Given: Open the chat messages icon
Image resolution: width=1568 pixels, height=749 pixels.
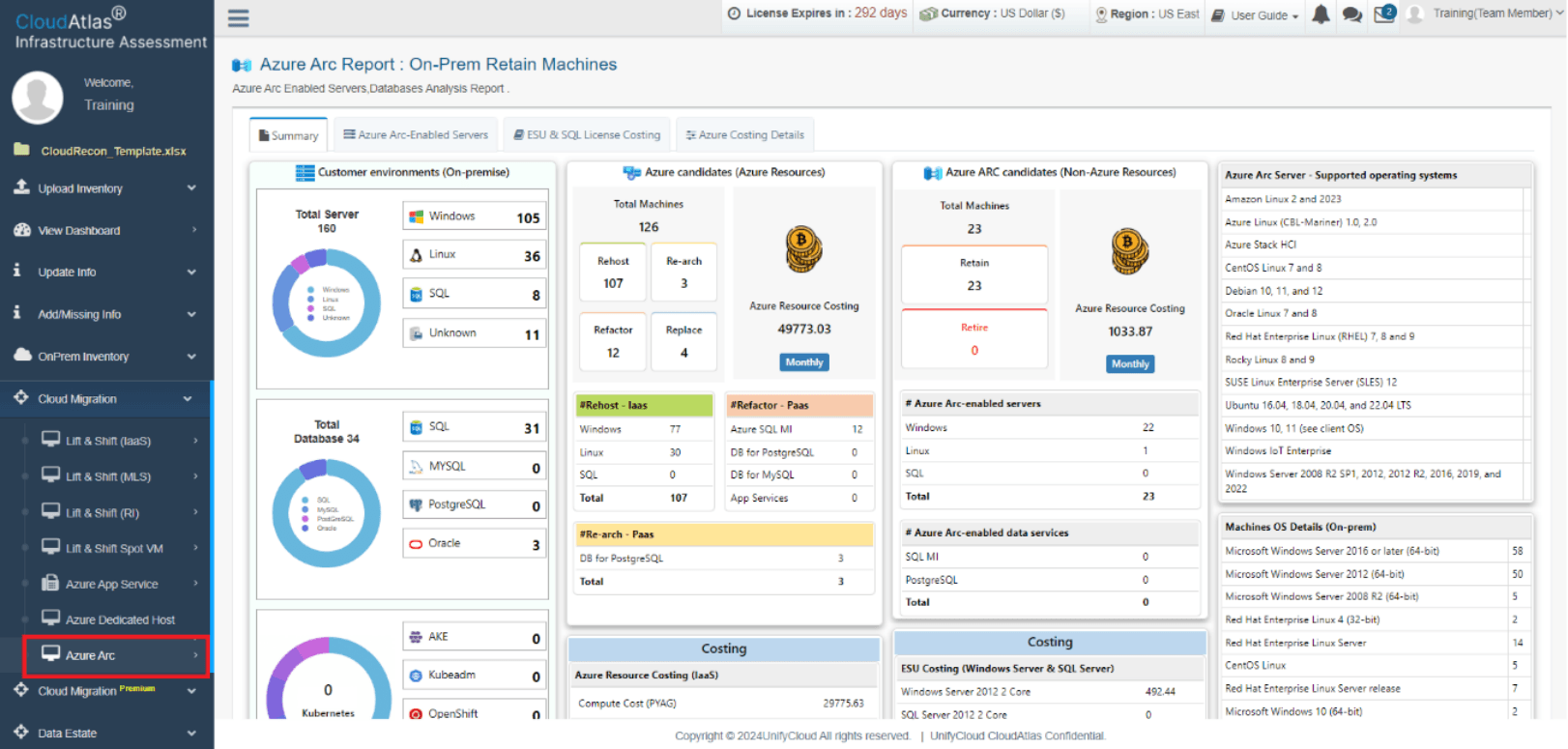Looking at the screenshot, I should tap(1352, 14).
